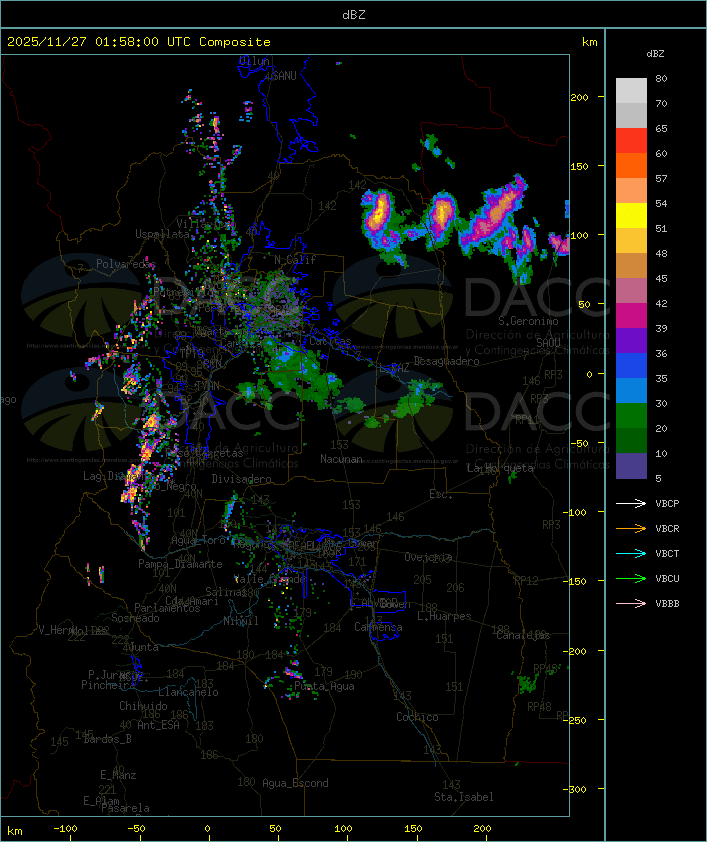Click the dBZ title at the top
This screenshot has width=707, height=842.
pos(354,15)
